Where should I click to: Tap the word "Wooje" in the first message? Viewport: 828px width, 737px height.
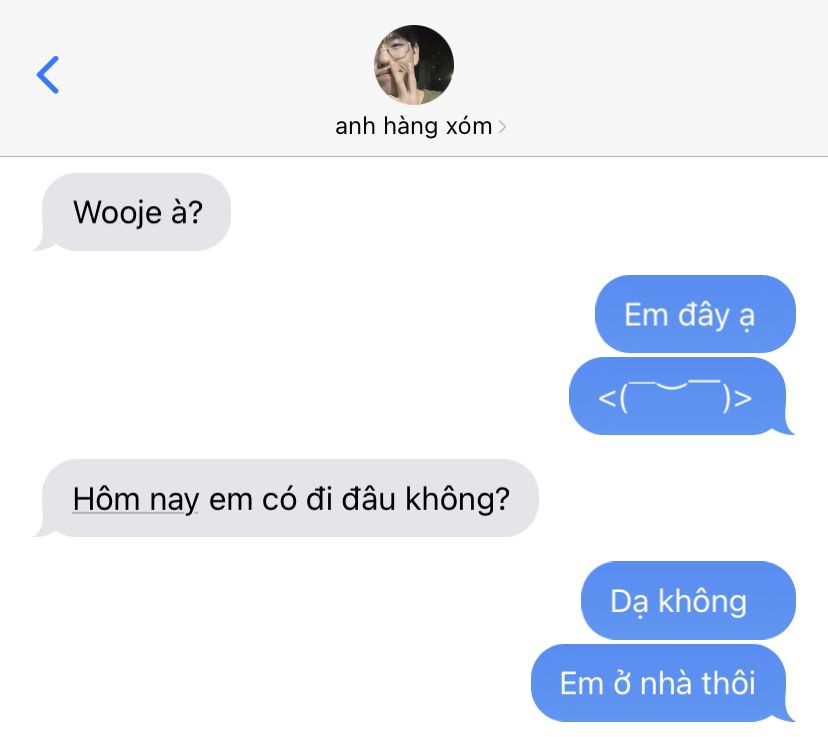(x=117, y=213)
